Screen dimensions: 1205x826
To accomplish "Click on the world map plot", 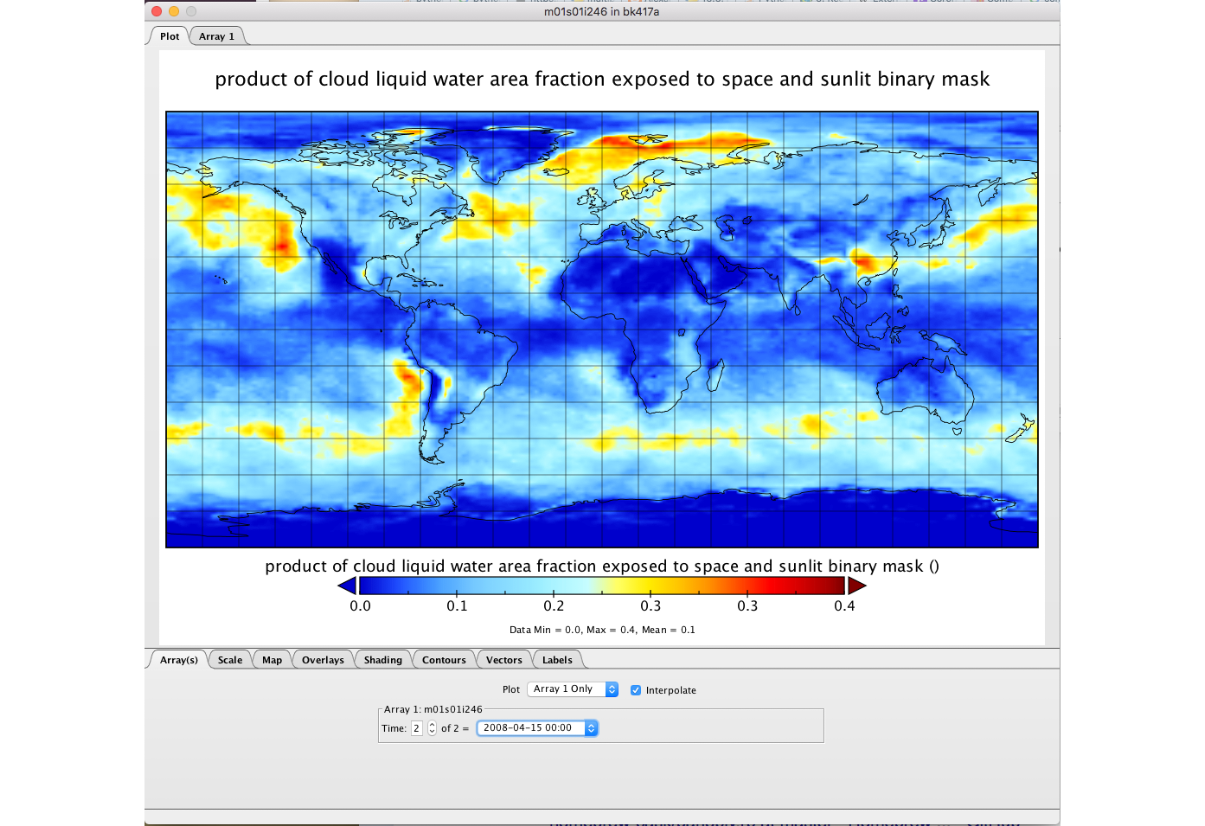I will tap(601, 329).
